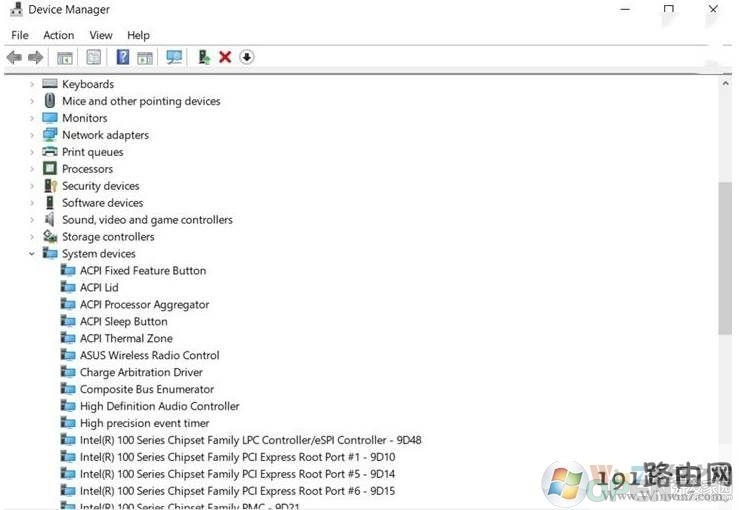Click the Mice and other pointing devices icon
This screenshot has height=510, width=739.
[49, 100]
